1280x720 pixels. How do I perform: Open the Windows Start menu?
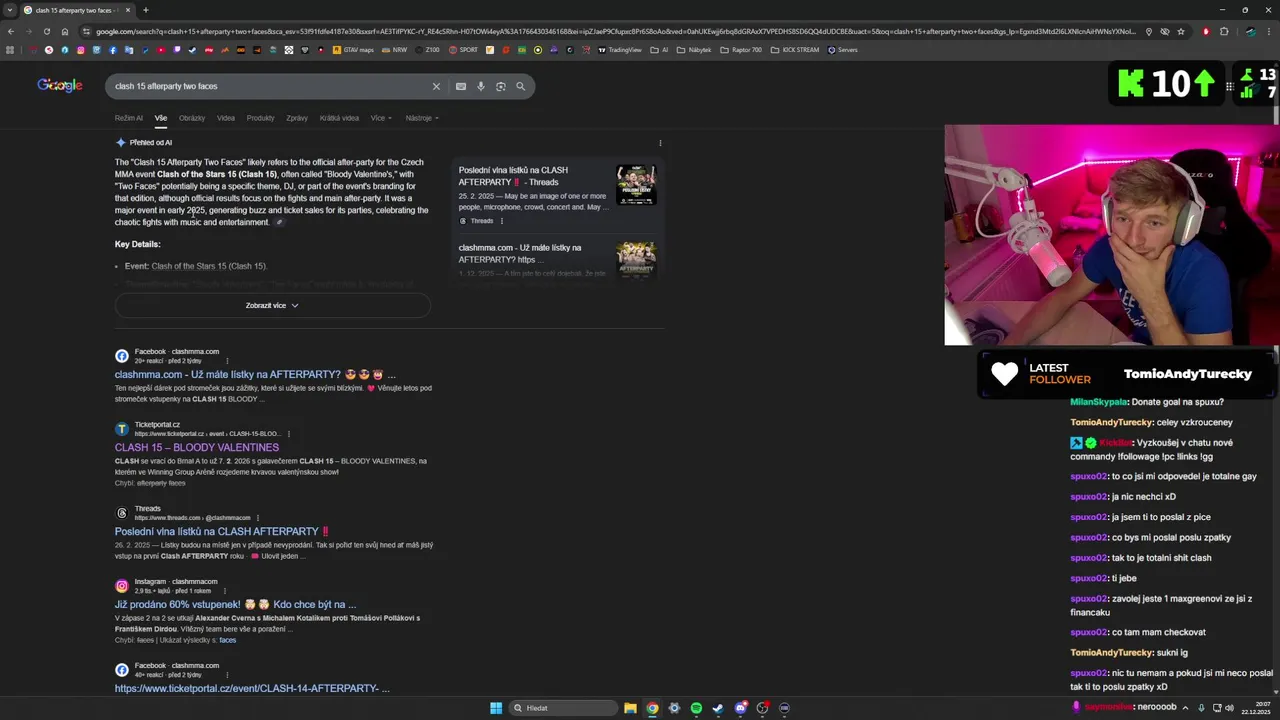point(496,708)
